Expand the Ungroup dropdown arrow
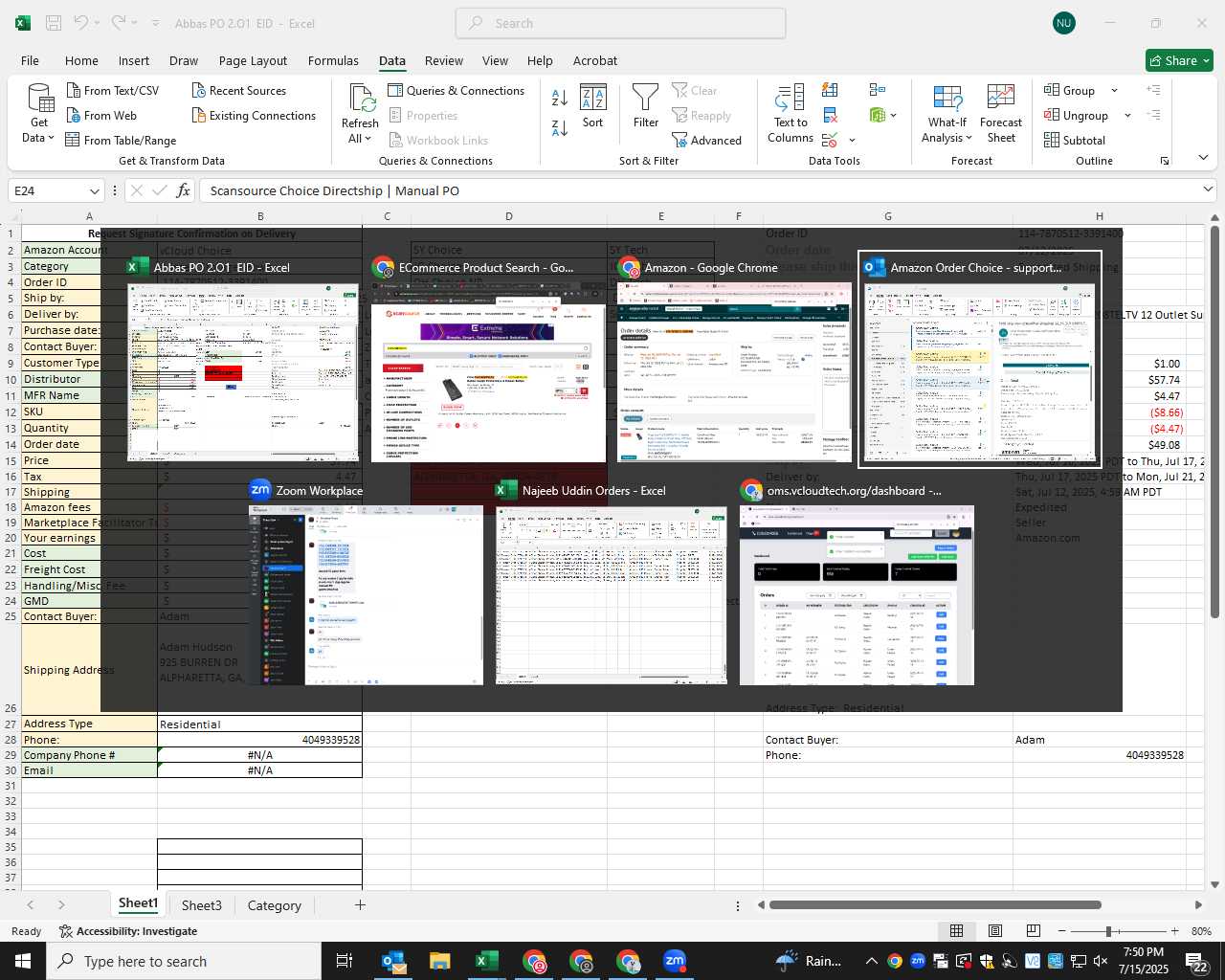This screenshot has width=1225, height=980. (1127, 115)
